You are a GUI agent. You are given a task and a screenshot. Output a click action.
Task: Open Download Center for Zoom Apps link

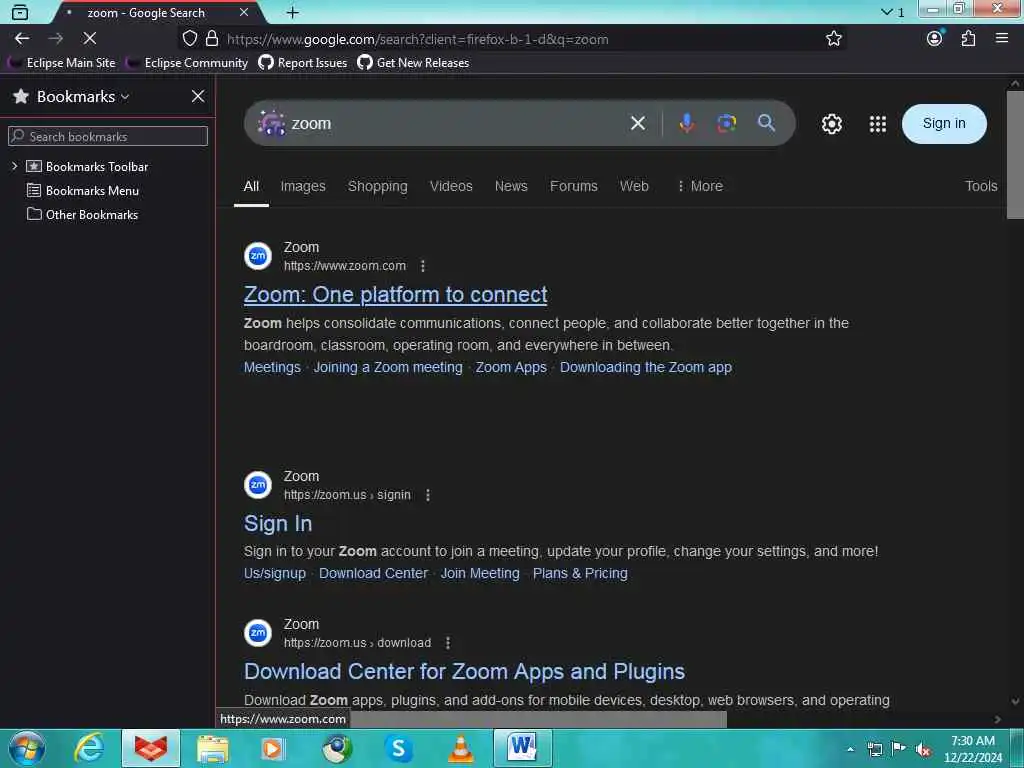coord(464,671)
